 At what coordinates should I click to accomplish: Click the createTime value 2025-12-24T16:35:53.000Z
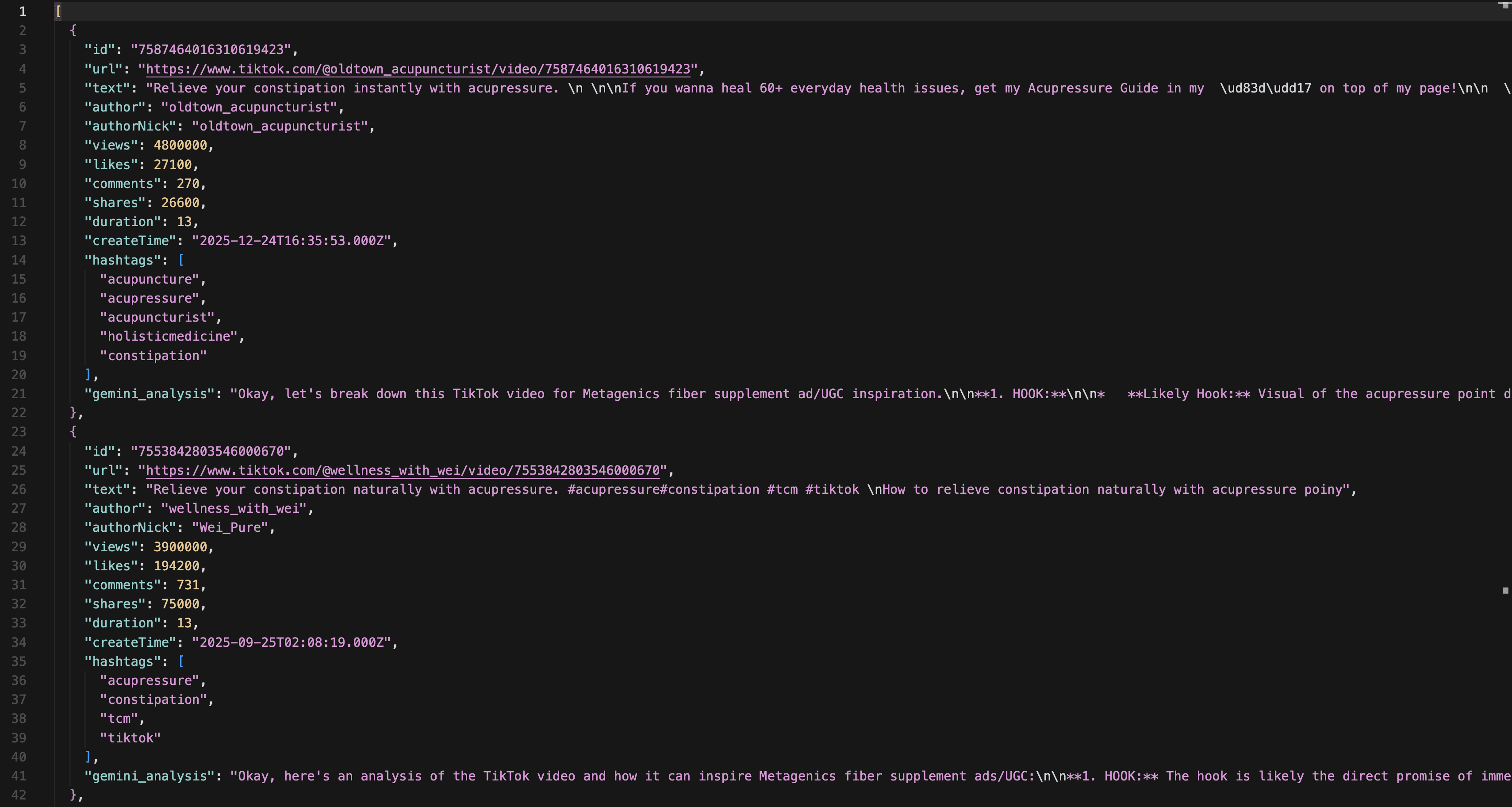tap(291, 241)
